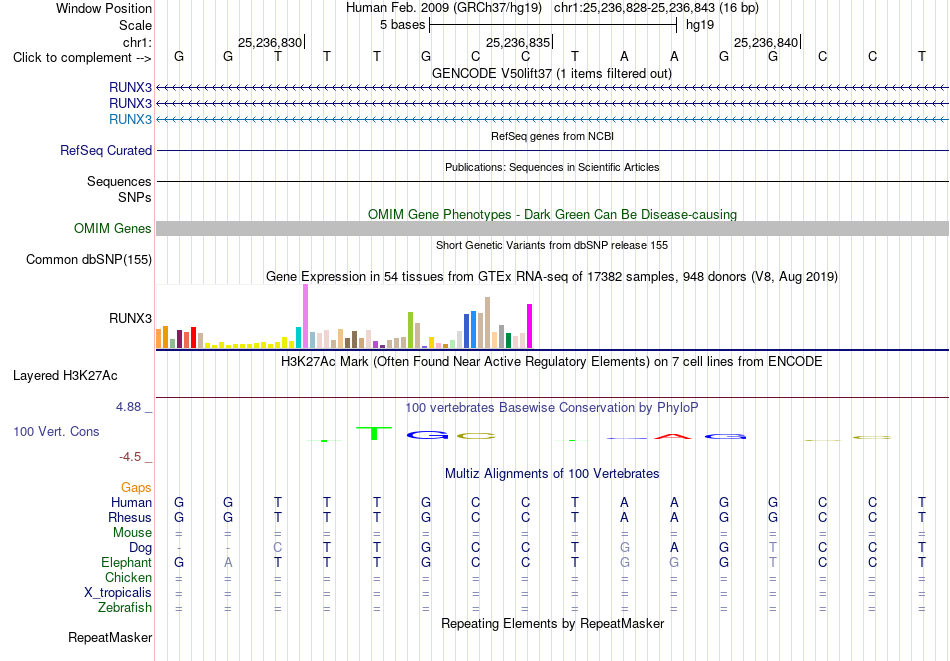Select the X_tropicalis alignment row label
This screenshot has width=950, height=661.
tap(118, 593)
